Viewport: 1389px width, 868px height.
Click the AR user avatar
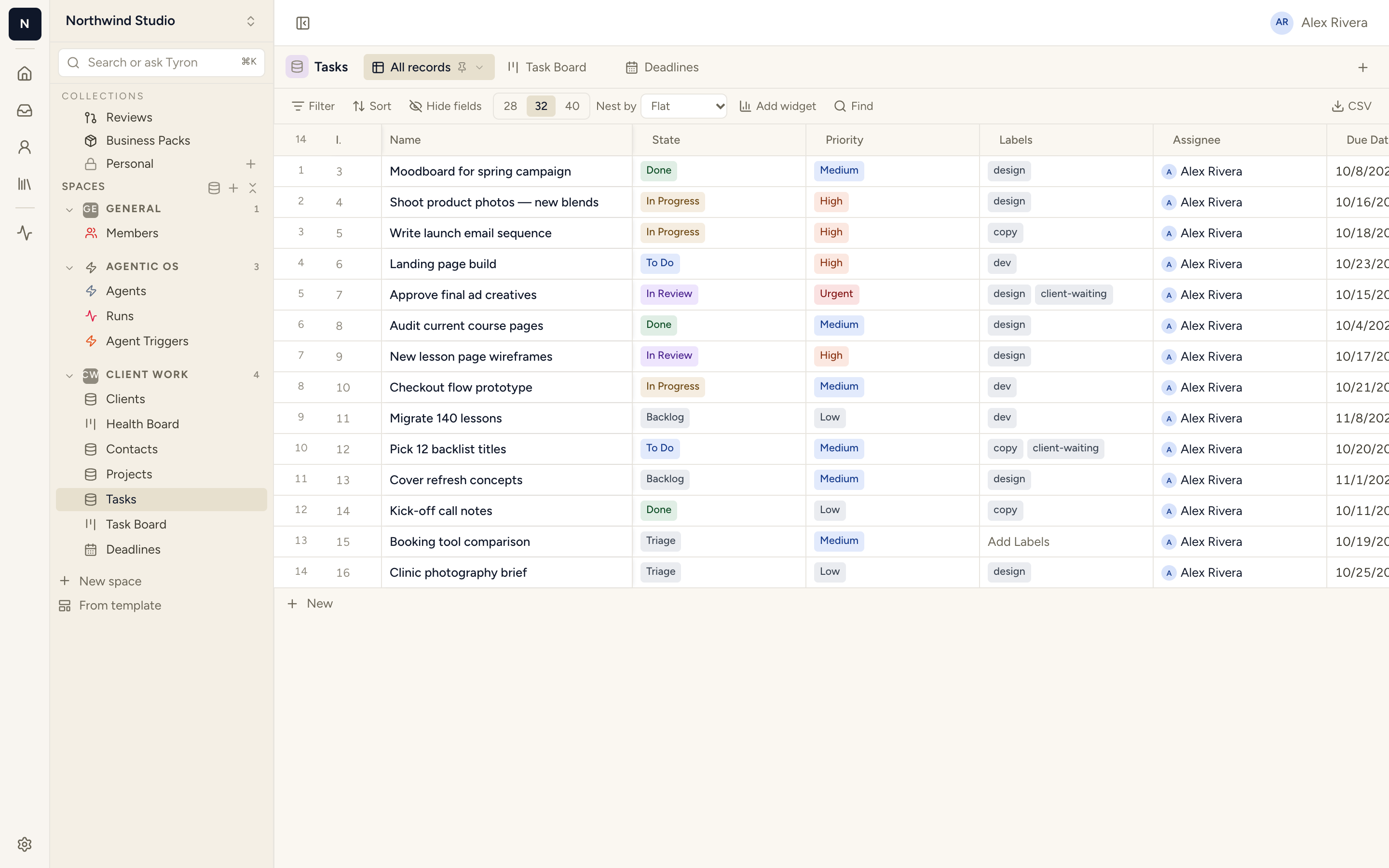(x=1281, y=22)
